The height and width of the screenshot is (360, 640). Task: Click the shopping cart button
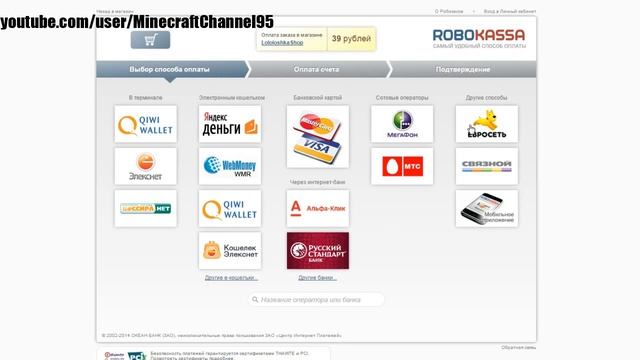(150, 40)
